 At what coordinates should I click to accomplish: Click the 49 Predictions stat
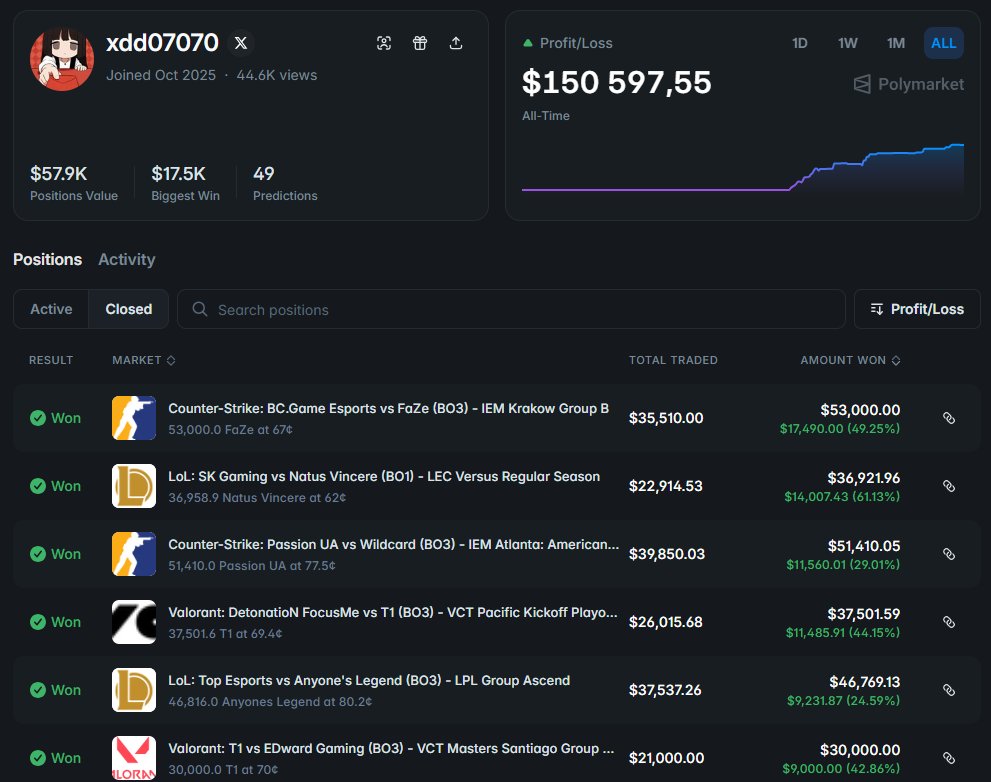pos(285,183)
